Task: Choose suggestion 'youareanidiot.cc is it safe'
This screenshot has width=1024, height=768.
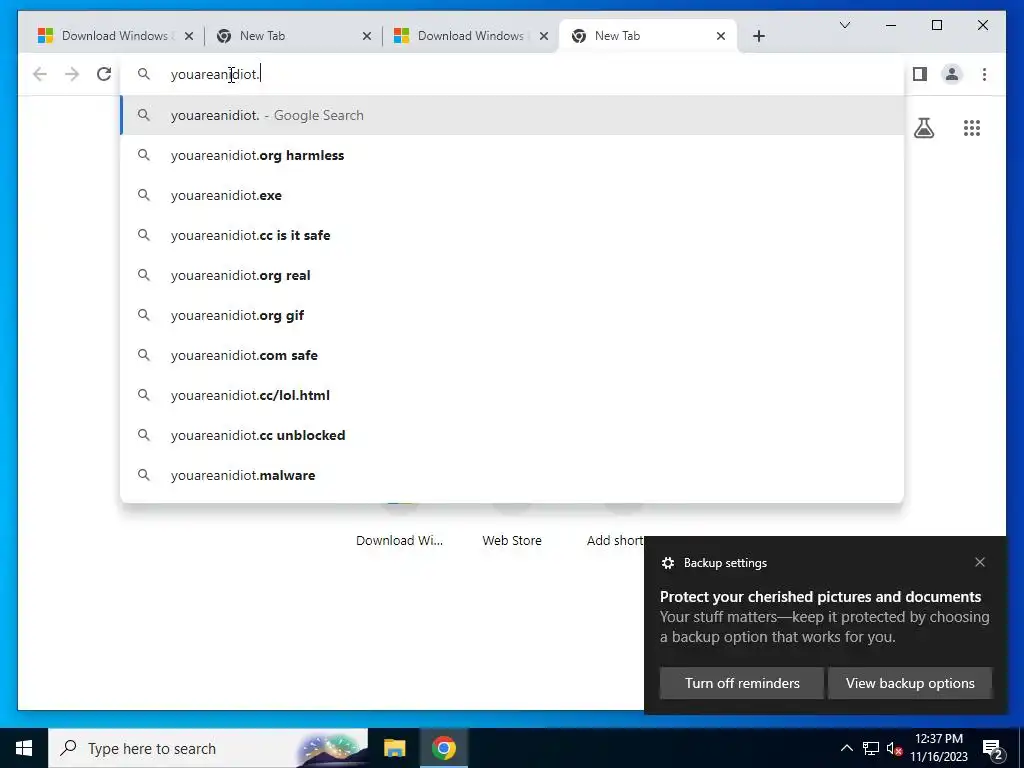Action: tap(513, 235)
